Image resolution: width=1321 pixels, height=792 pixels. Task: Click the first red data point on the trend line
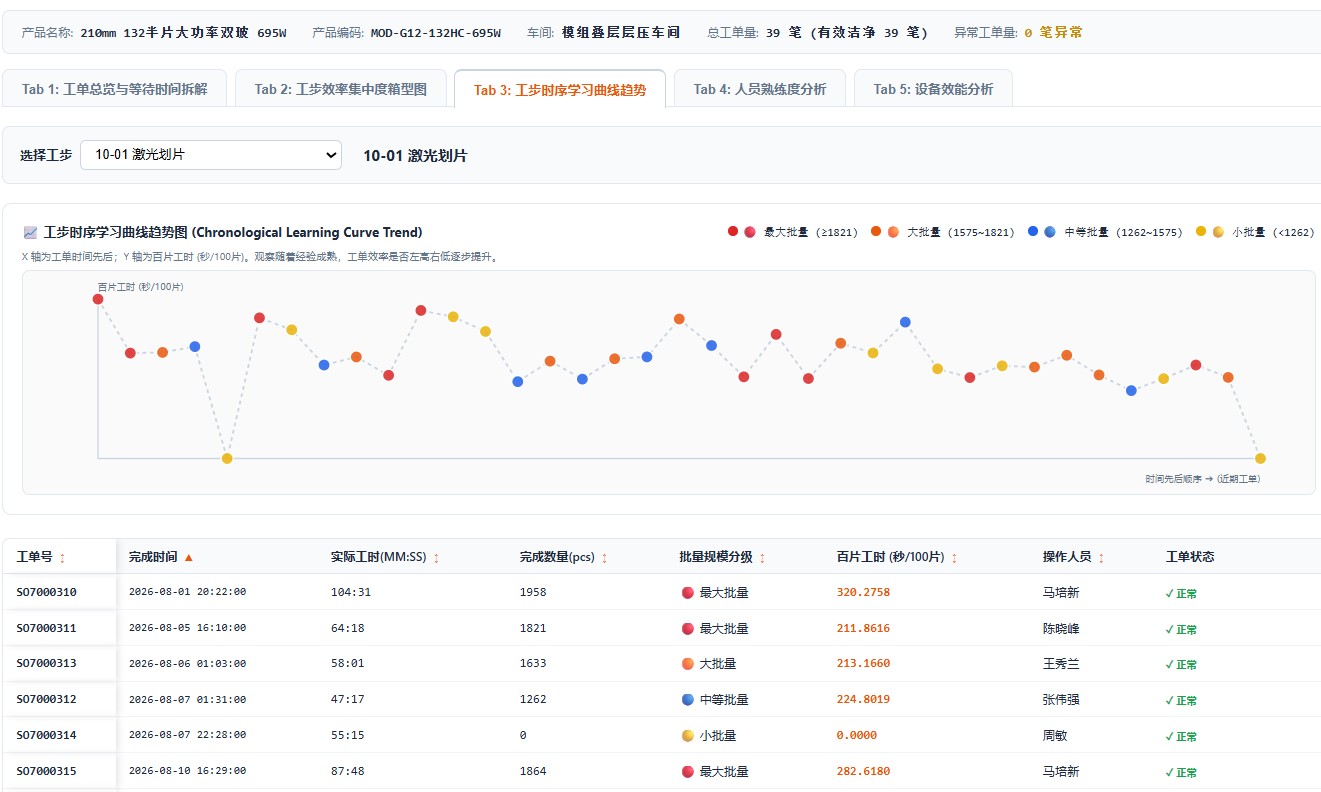coord(98,299)
